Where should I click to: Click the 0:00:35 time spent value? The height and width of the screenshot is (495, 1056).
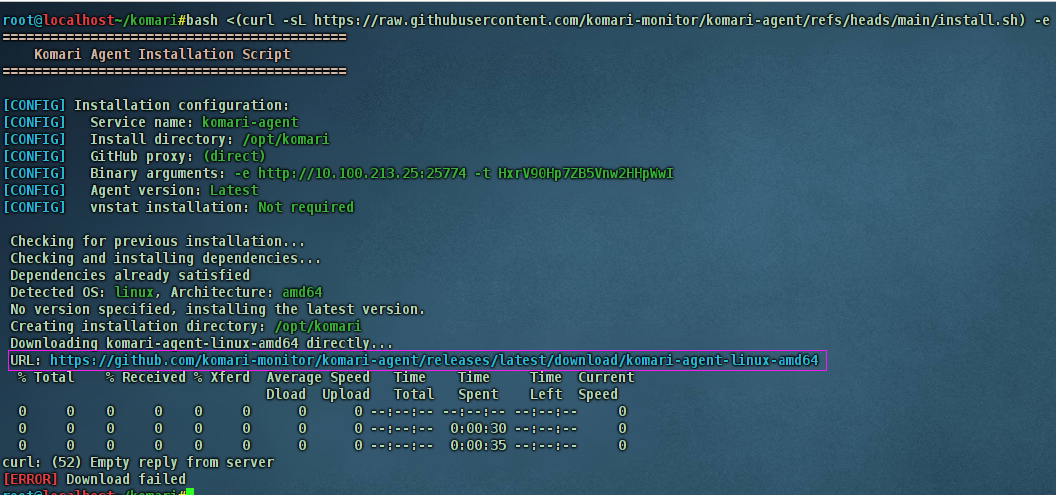pos(477,445)
